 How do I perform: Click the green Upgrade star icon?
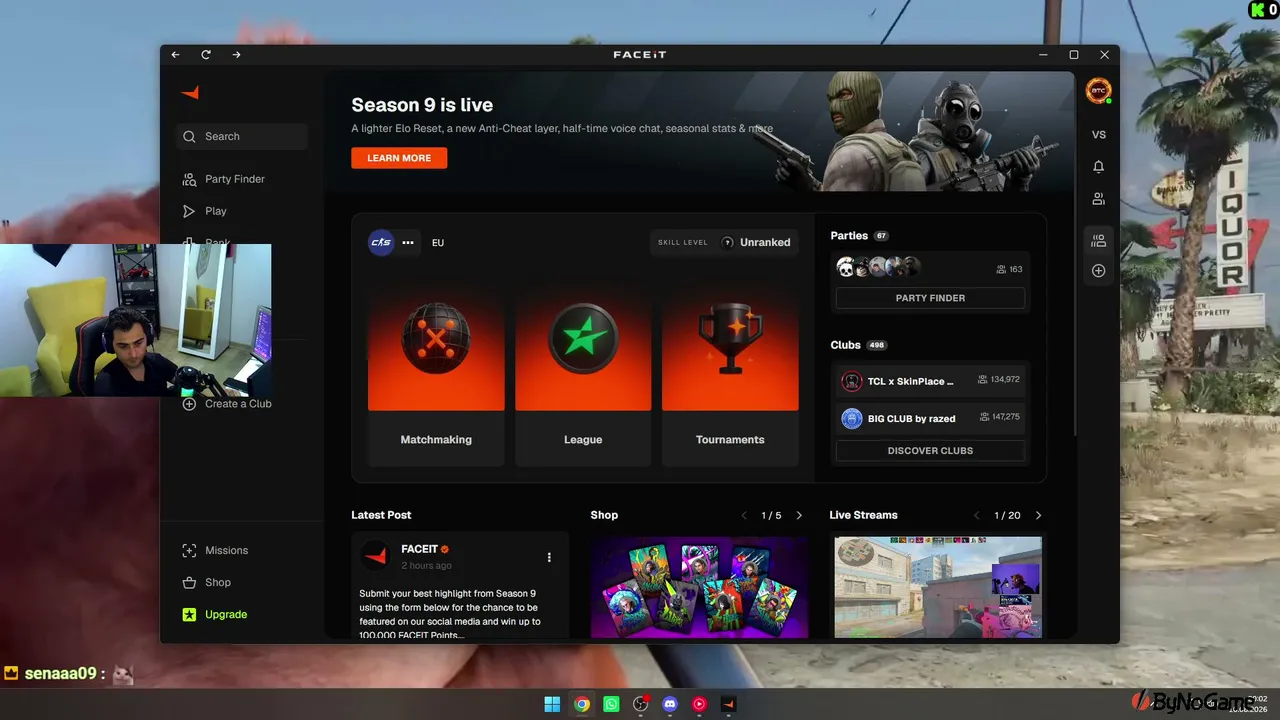click(x=189, y=615)
